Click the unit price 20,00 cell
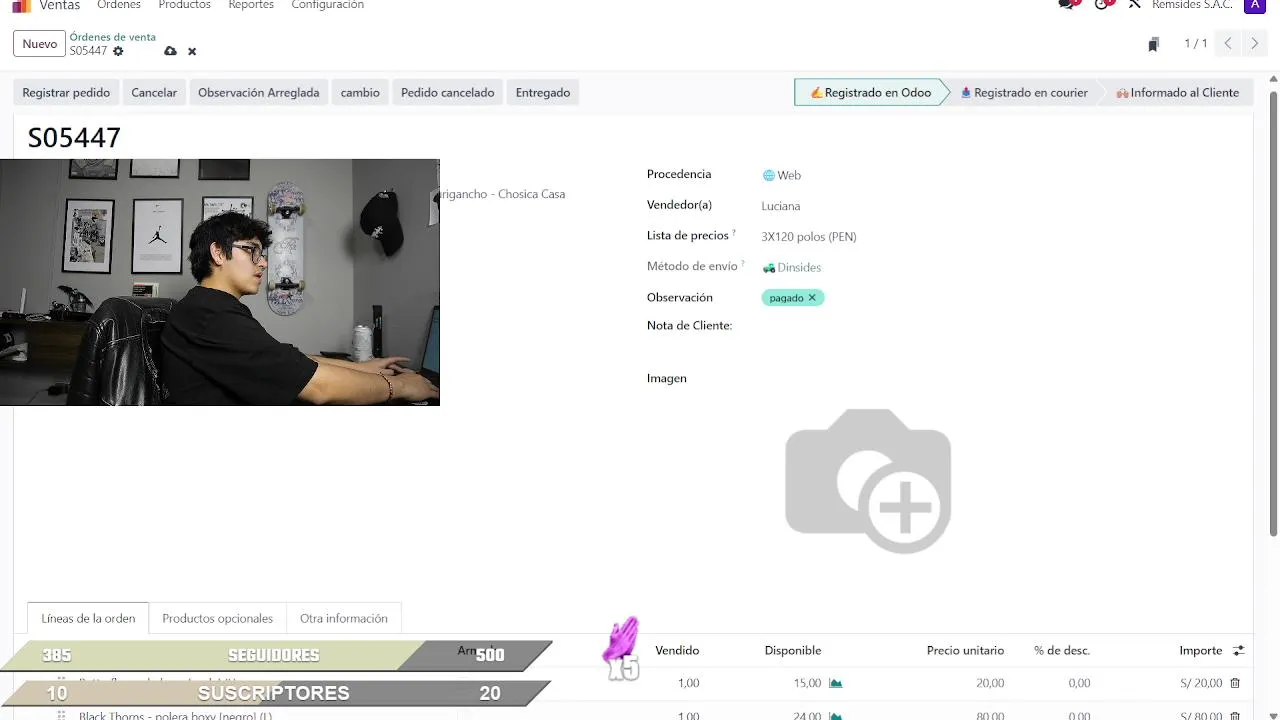 (990, 683)
